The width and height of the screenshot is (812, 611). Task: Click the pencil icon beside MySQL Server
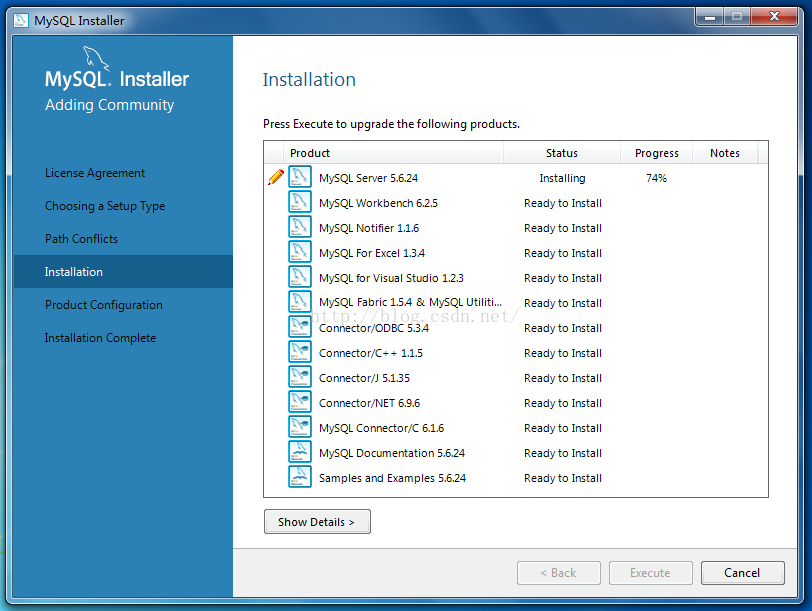pos(276,178)
